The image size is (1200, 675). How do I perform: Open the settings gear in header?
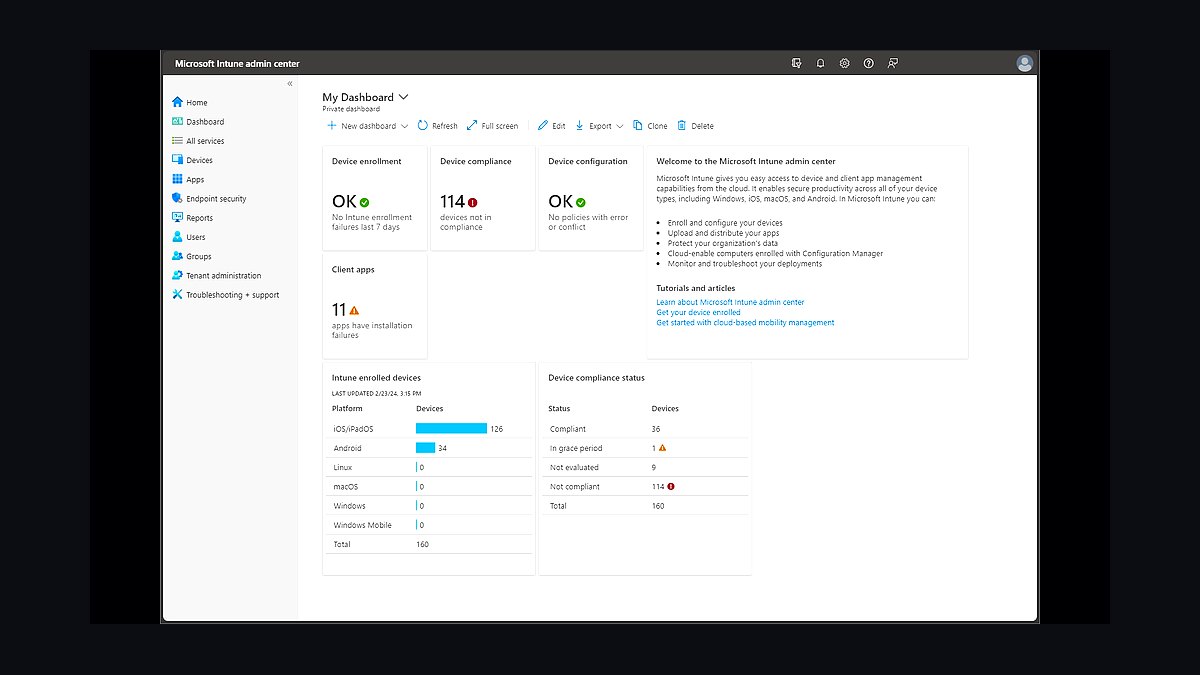(x=844, y=63)
